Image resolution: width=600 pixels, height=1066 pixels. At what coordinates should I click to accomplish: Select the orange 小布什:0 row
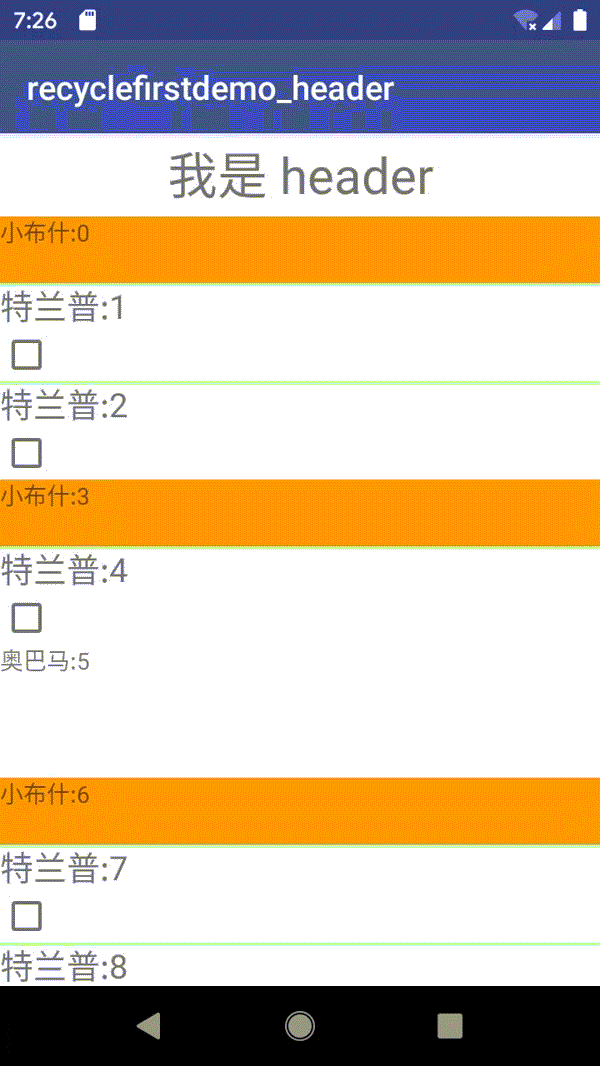point(300,248)
